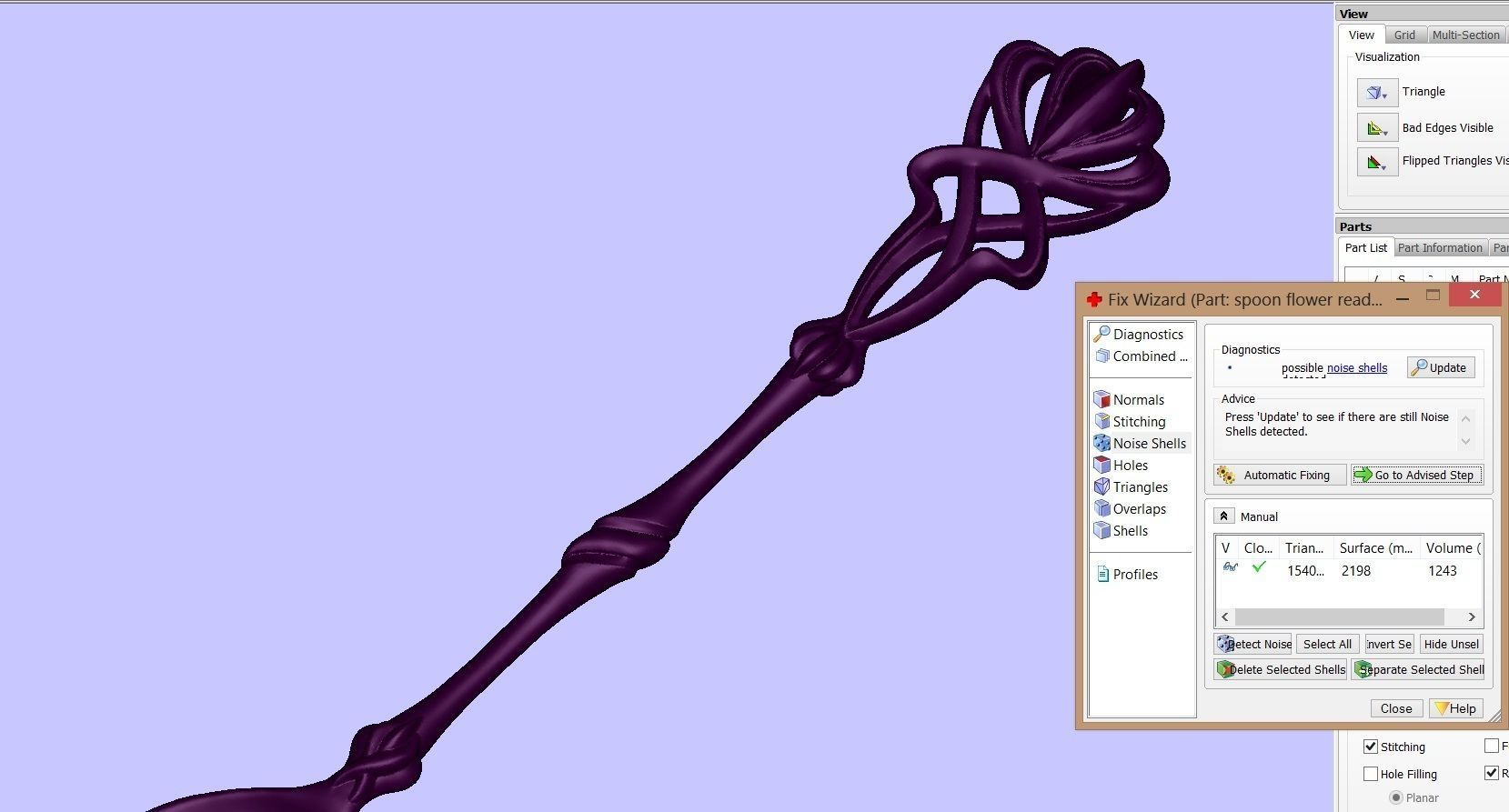Open the Shells fix step
Viewport: 1509px width, 812px height.
tap(1122, 530)
